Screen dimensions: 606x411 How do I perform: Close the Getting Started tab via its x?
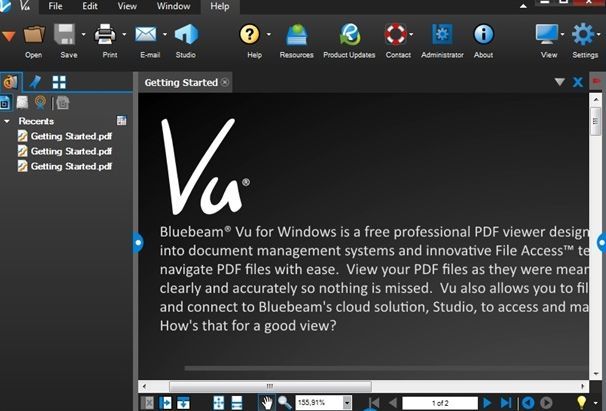(225, 82)
